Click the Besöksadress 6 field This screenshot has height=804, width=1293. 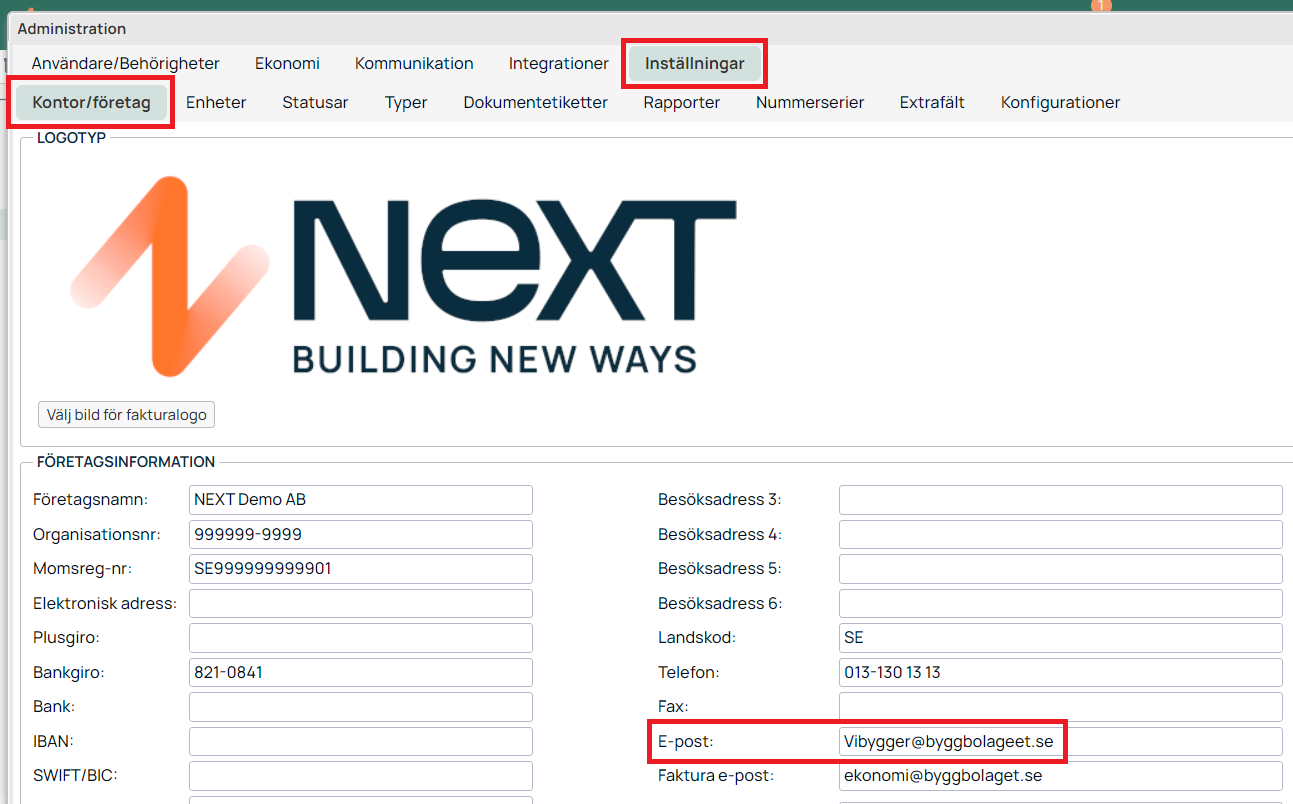pos(1061,604)
